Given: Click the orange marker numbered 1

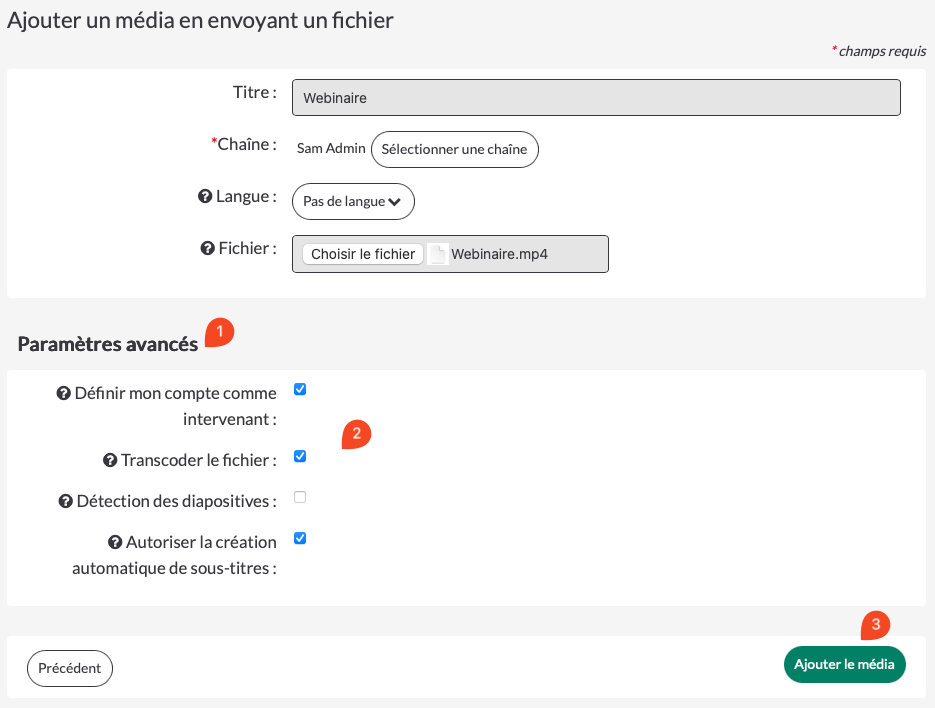Looking at the screenshot, I should pyautogui.click(x=219, y=332).
